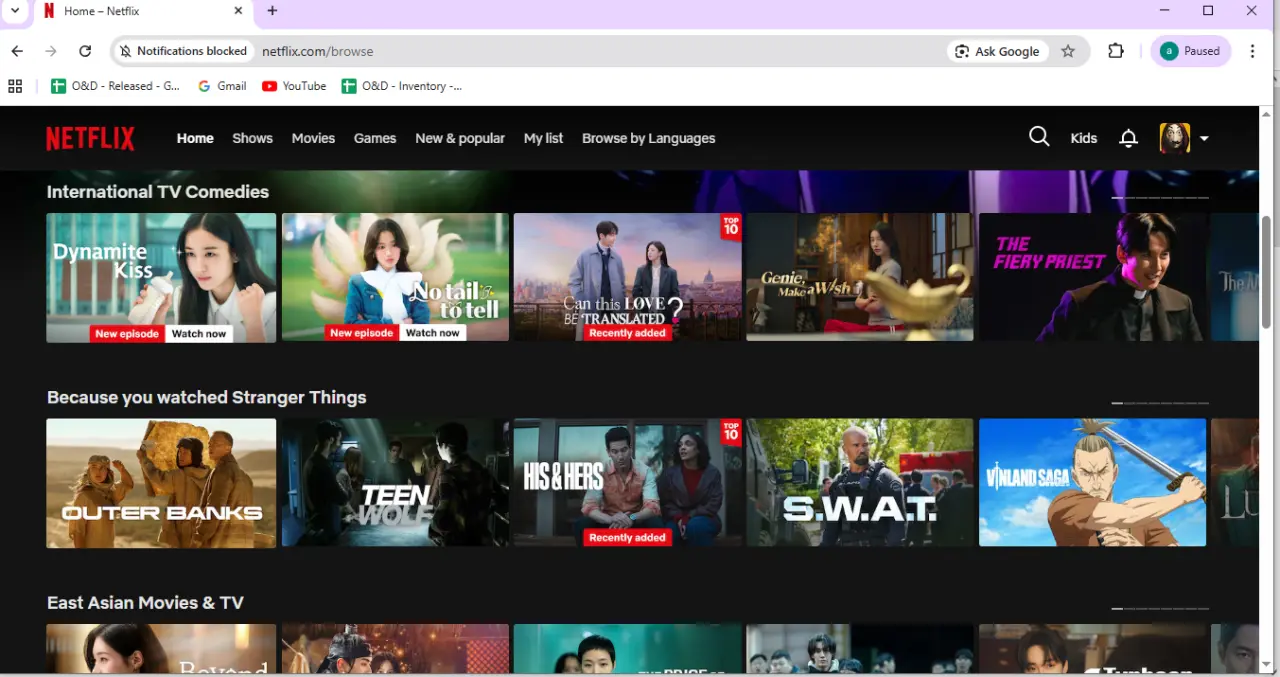The image size is (1280, 677).
Task: Open the S.W.A.T. thumbnail
Action: [860, 483]
